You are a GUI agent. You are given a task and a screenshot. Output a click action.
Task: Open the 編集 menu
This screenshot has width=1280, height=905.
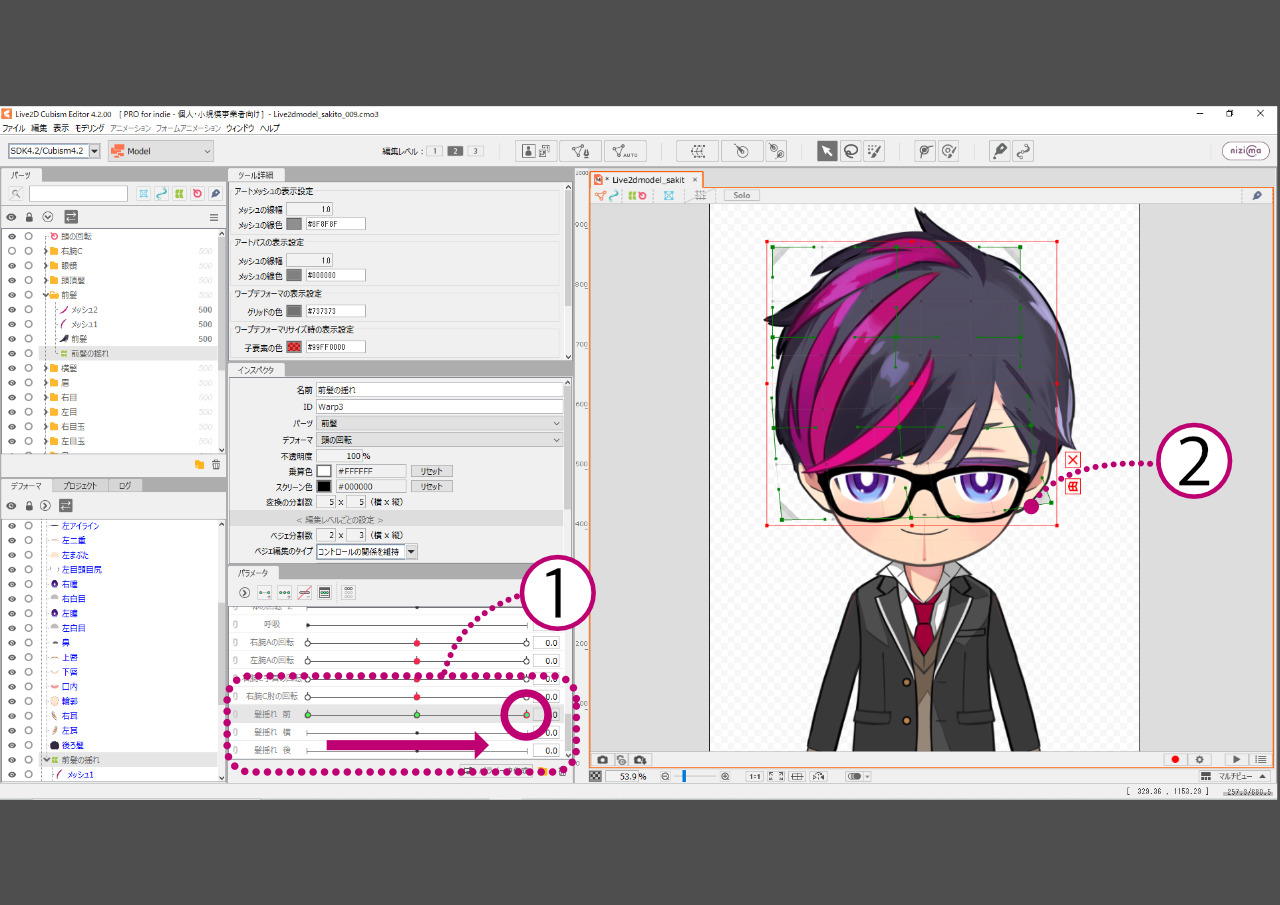(39, 128)
